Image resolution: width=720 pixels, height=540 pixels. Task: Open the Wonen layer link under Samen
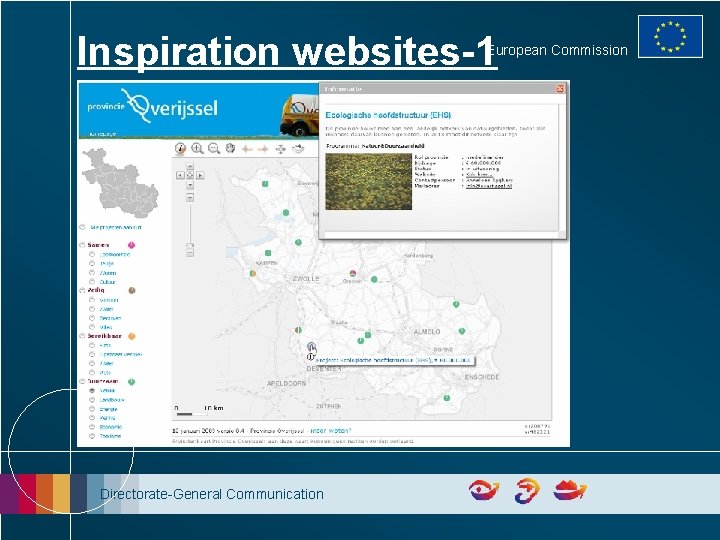(x=107, y=273)
